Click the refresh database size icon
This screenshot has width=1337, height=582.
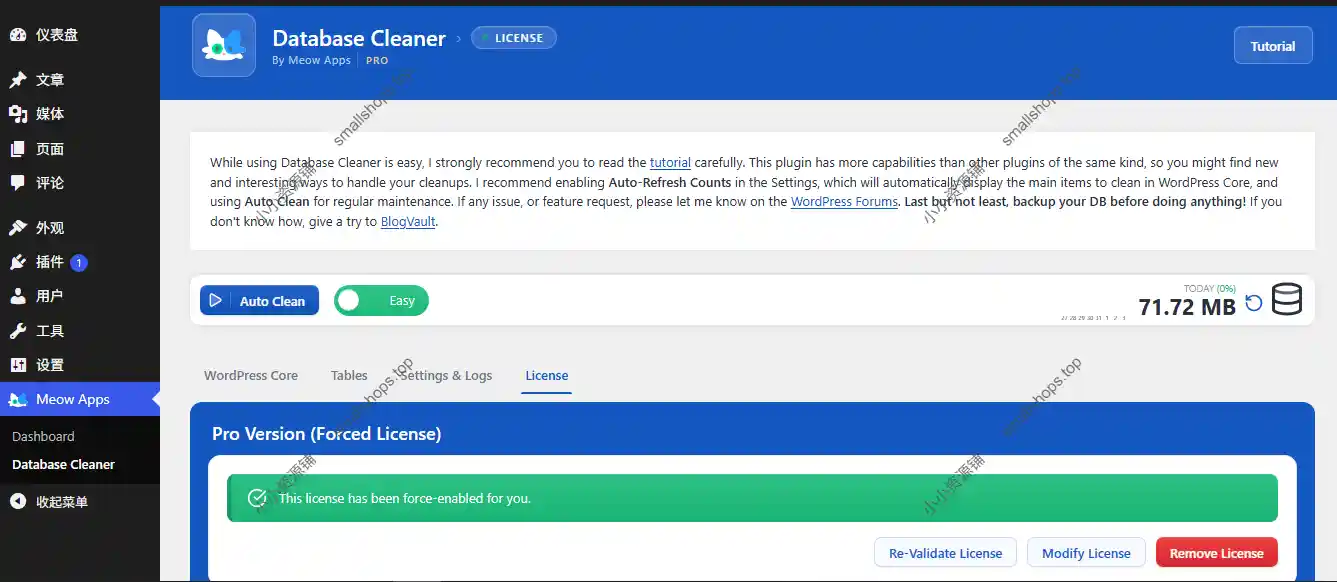(1254, 303)
